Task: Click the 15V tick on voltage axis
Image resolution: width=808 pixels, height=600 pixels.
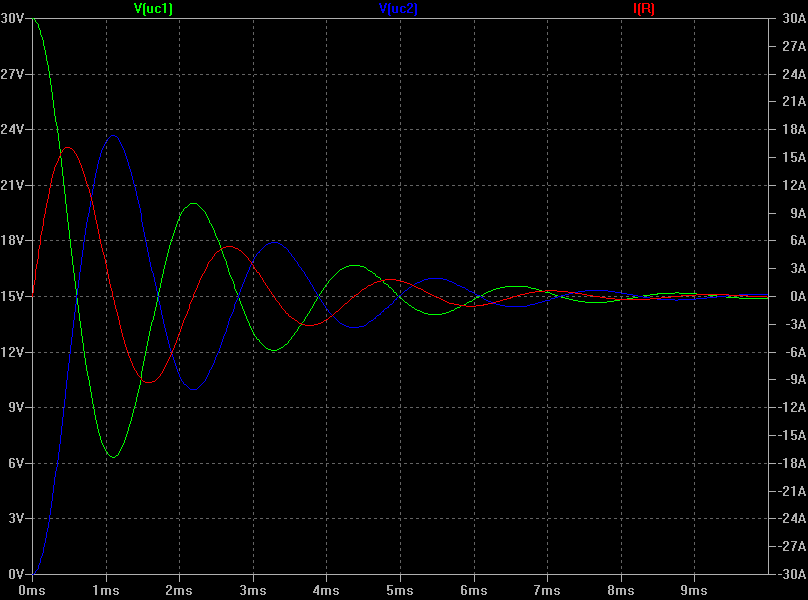Action: (x=14, y=296)
